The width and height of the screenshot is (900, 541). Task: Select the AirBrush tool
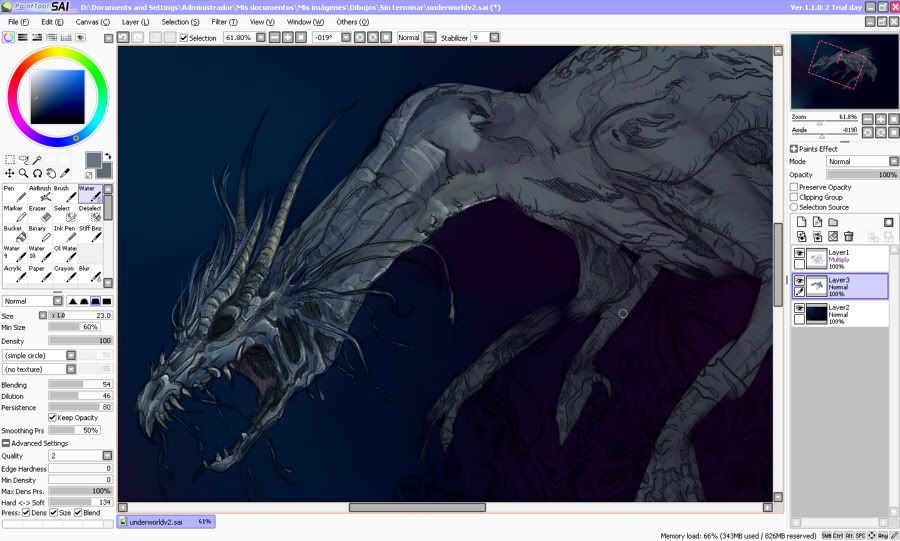pos(40,194)
